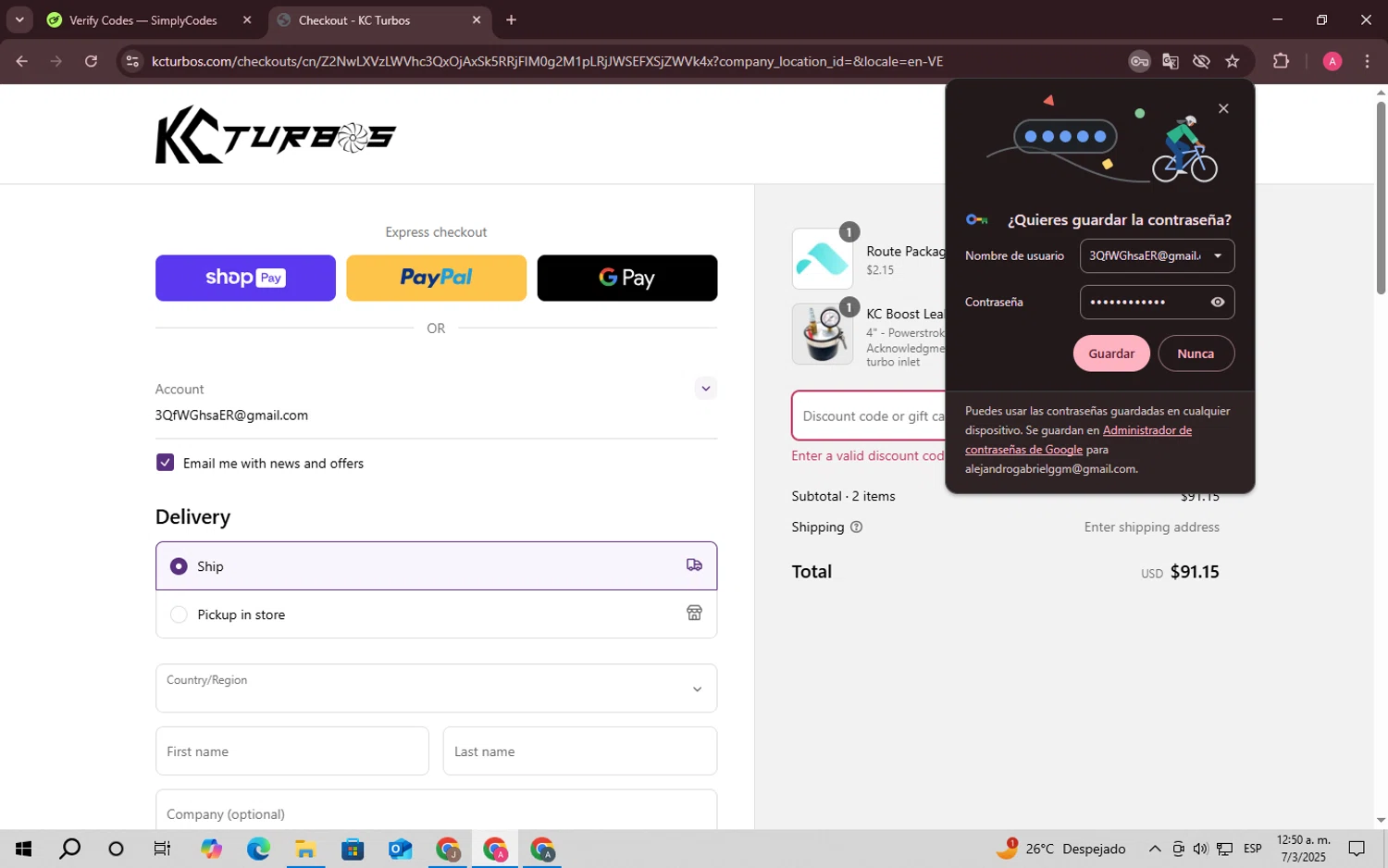Viewport: 1388px width, 868px height.
Task: Click the third-party cookies blocked eye icon
Action: 1201,61
